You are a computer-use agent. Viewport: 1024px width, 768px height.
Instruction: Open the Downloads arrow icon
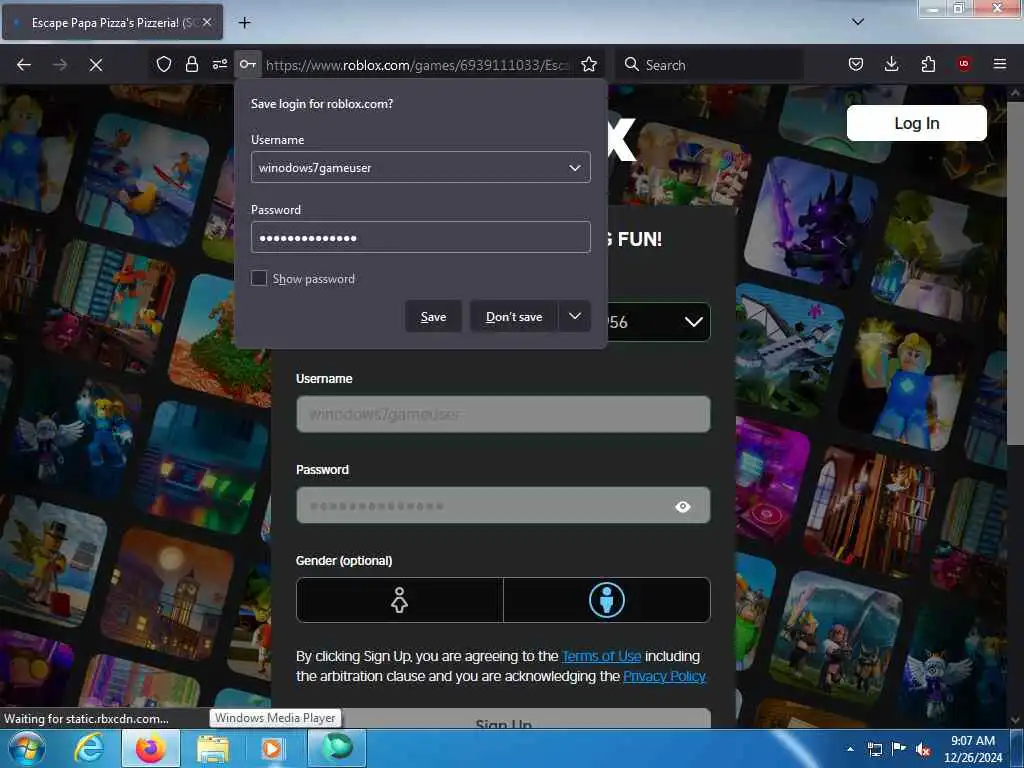click(x=891, y=64)
